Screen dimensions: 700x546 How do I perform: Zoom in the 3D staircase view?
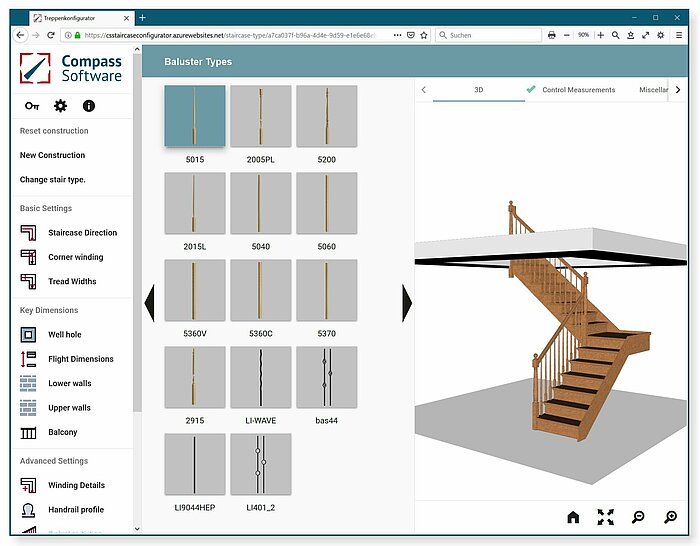671,517
